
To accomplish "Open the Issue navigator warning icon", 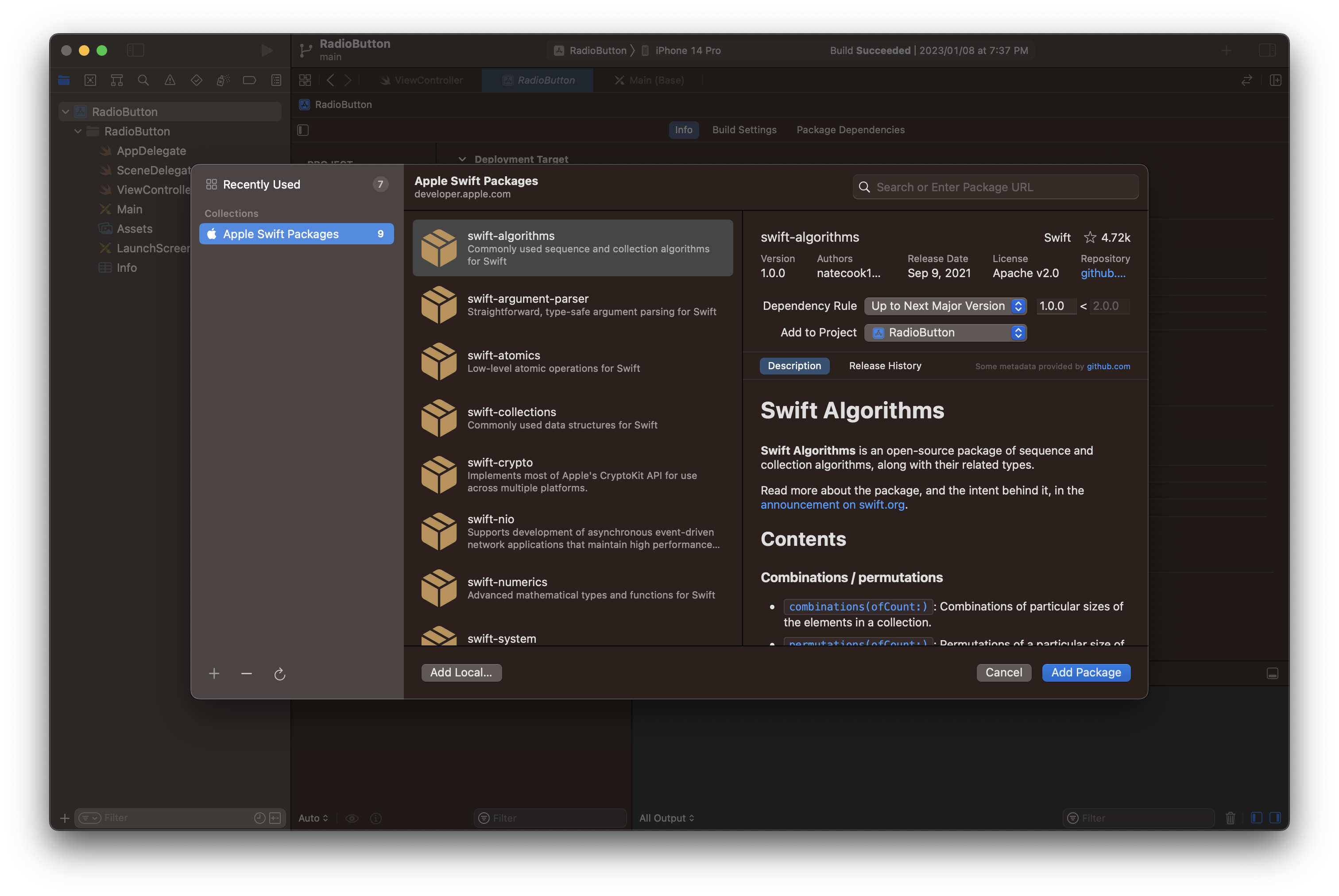I will pos(170,81).
